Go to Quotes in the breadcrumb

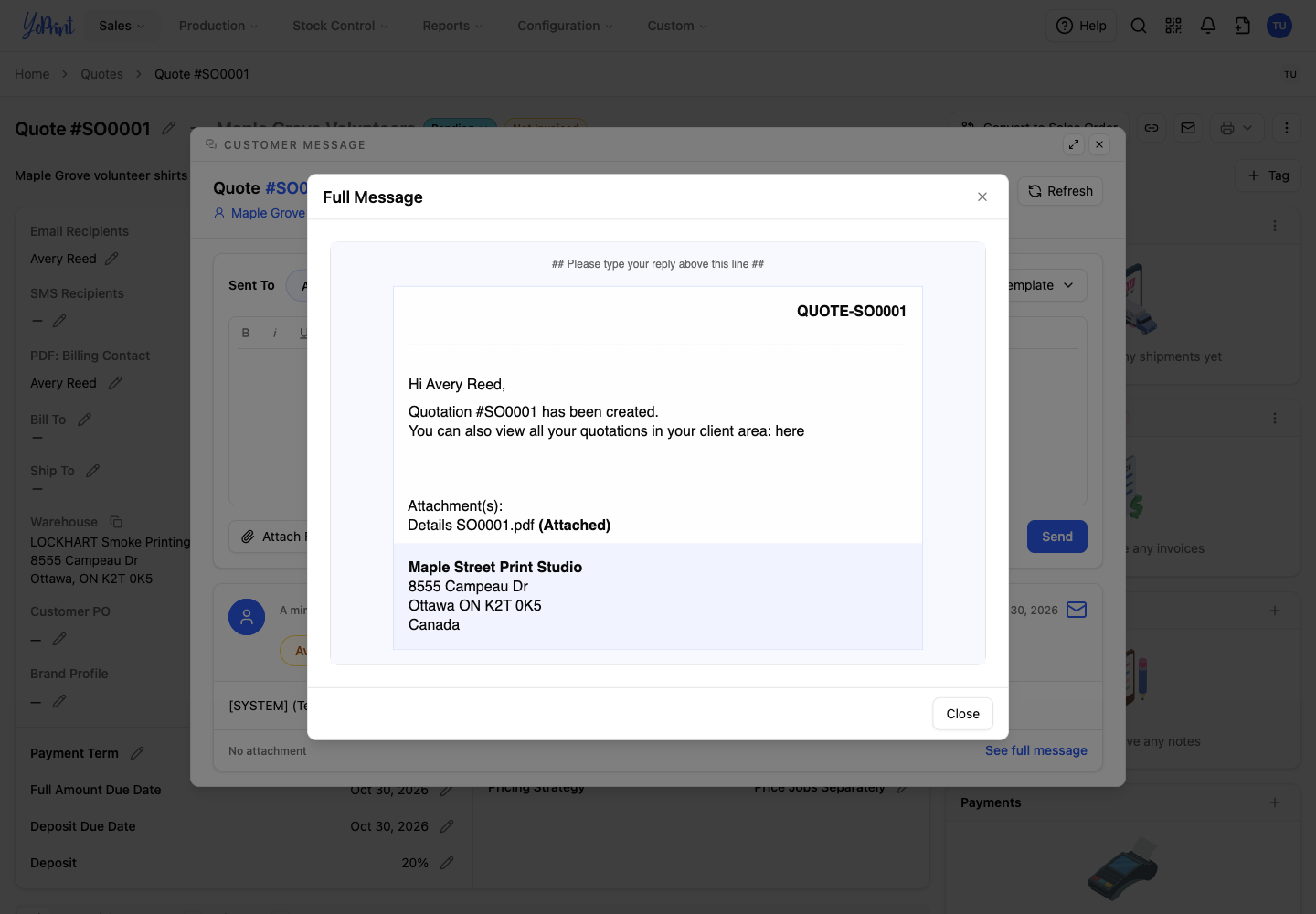pyautogui.click(x=101, y=74)
